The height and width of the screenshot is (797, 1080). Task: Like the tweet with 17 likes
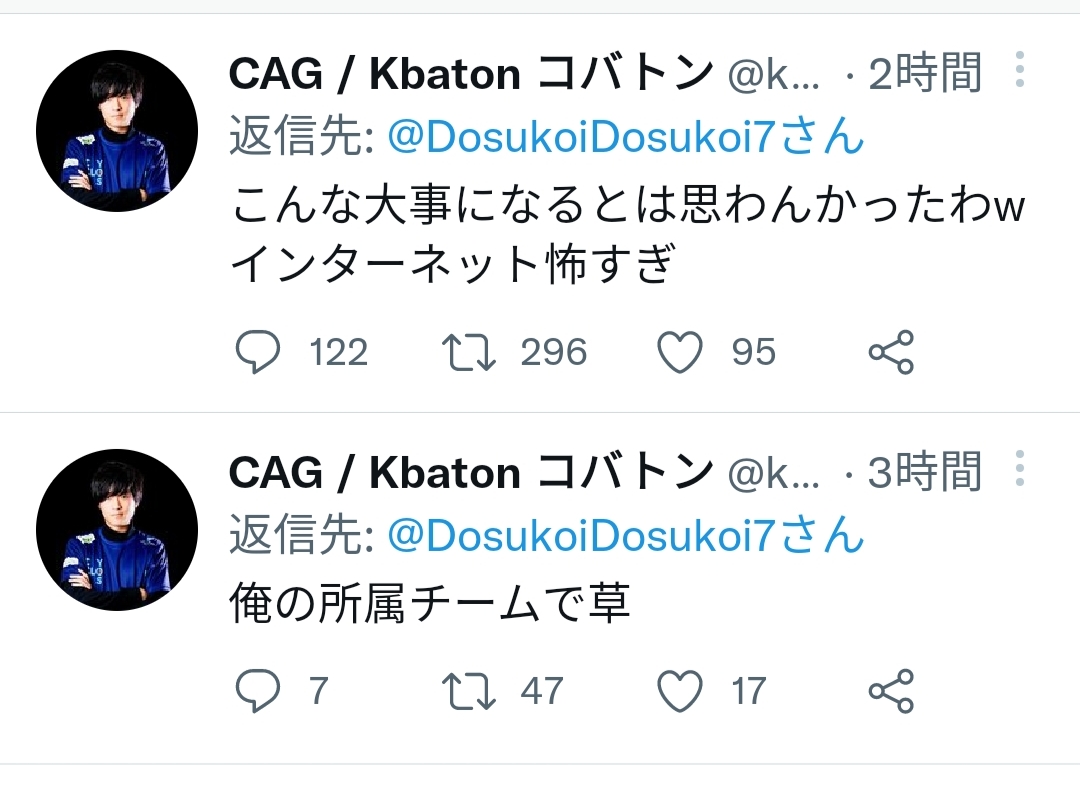click(680, 691)
